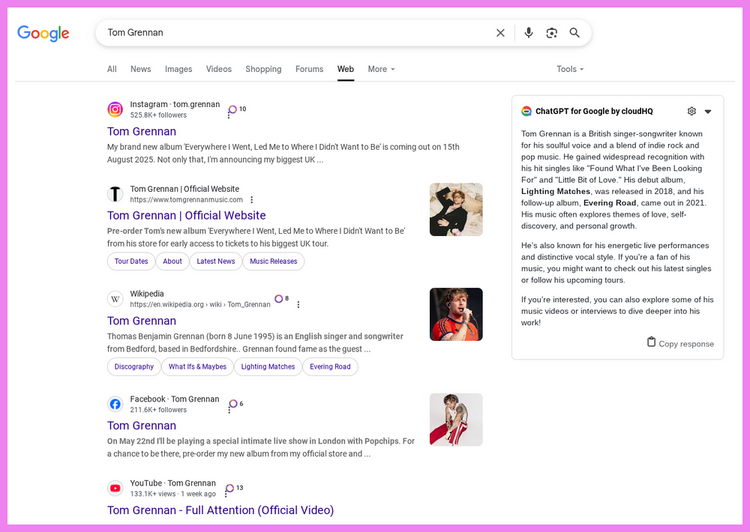Switch to the Forums tab
This screenshot has height=532, width=750.
[309, 69]
